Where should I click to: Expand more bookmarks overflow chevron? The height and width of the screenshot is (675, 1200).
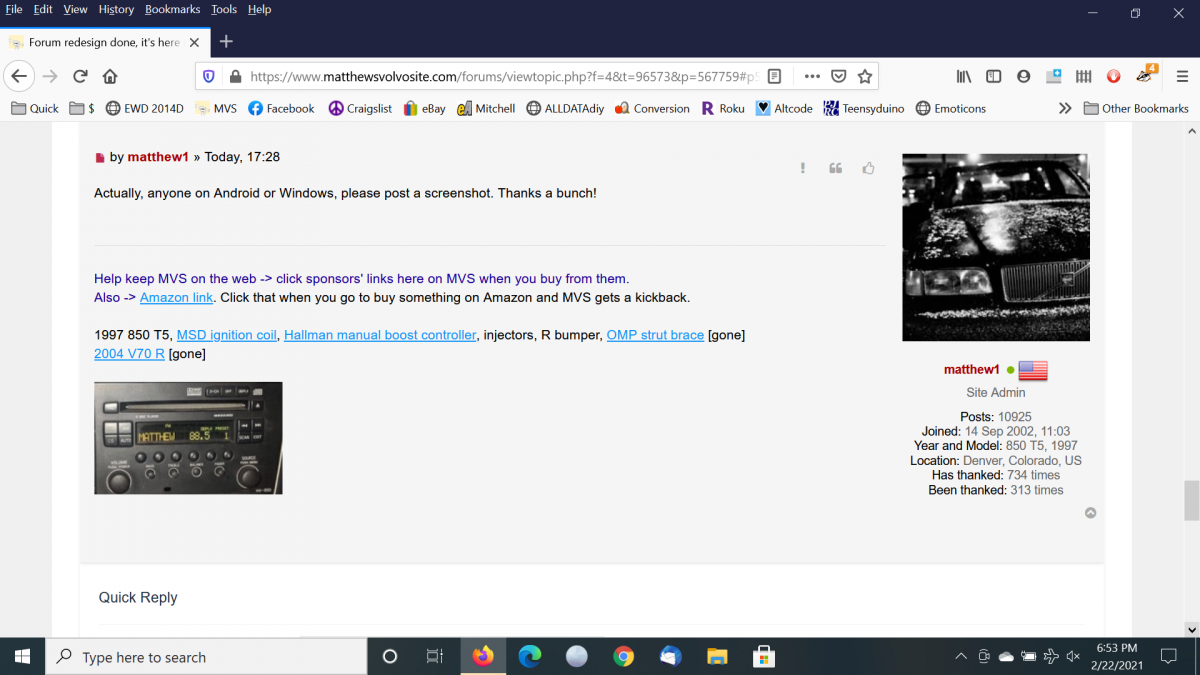[1065, 108]
